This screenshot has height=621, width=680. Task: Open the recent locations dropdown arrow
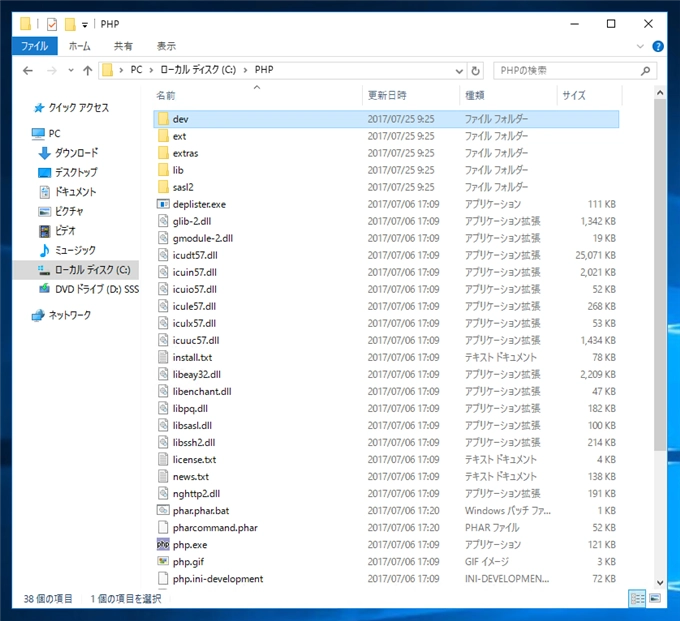pyautogui.click(x=71, y=70)
